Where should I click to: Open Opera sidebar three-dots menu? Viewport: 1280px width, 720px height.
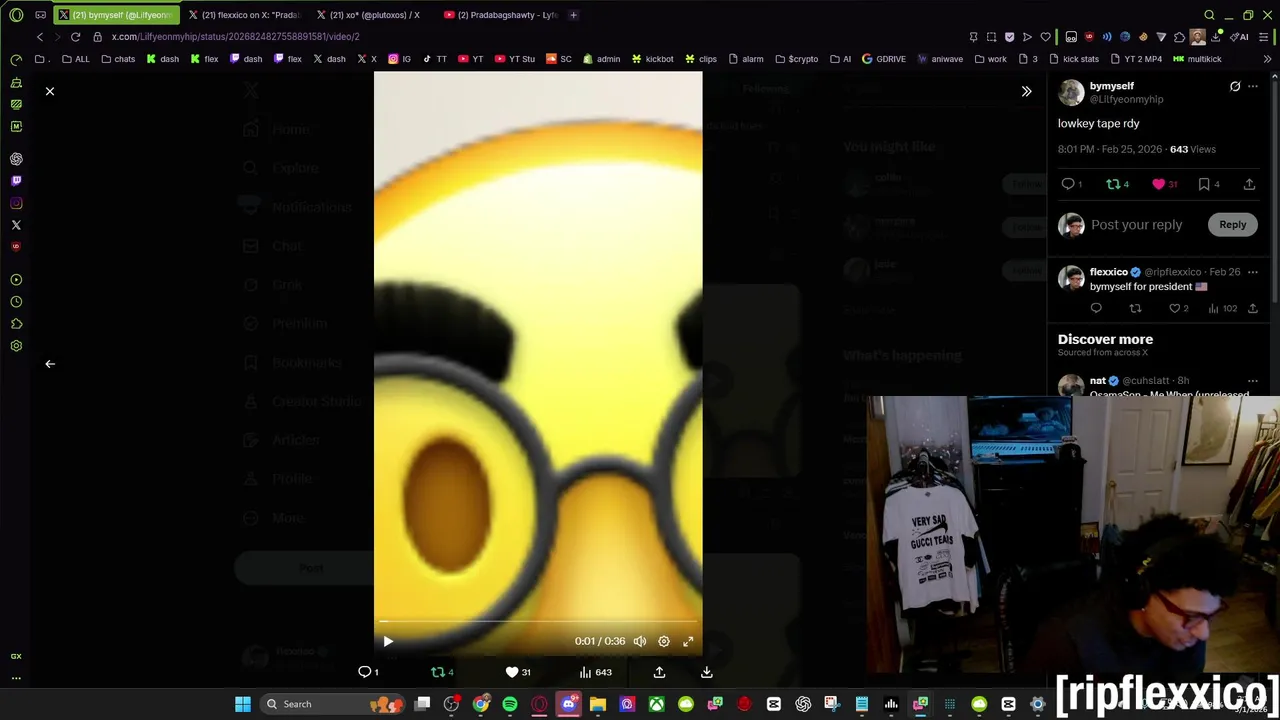coord(16,678)
